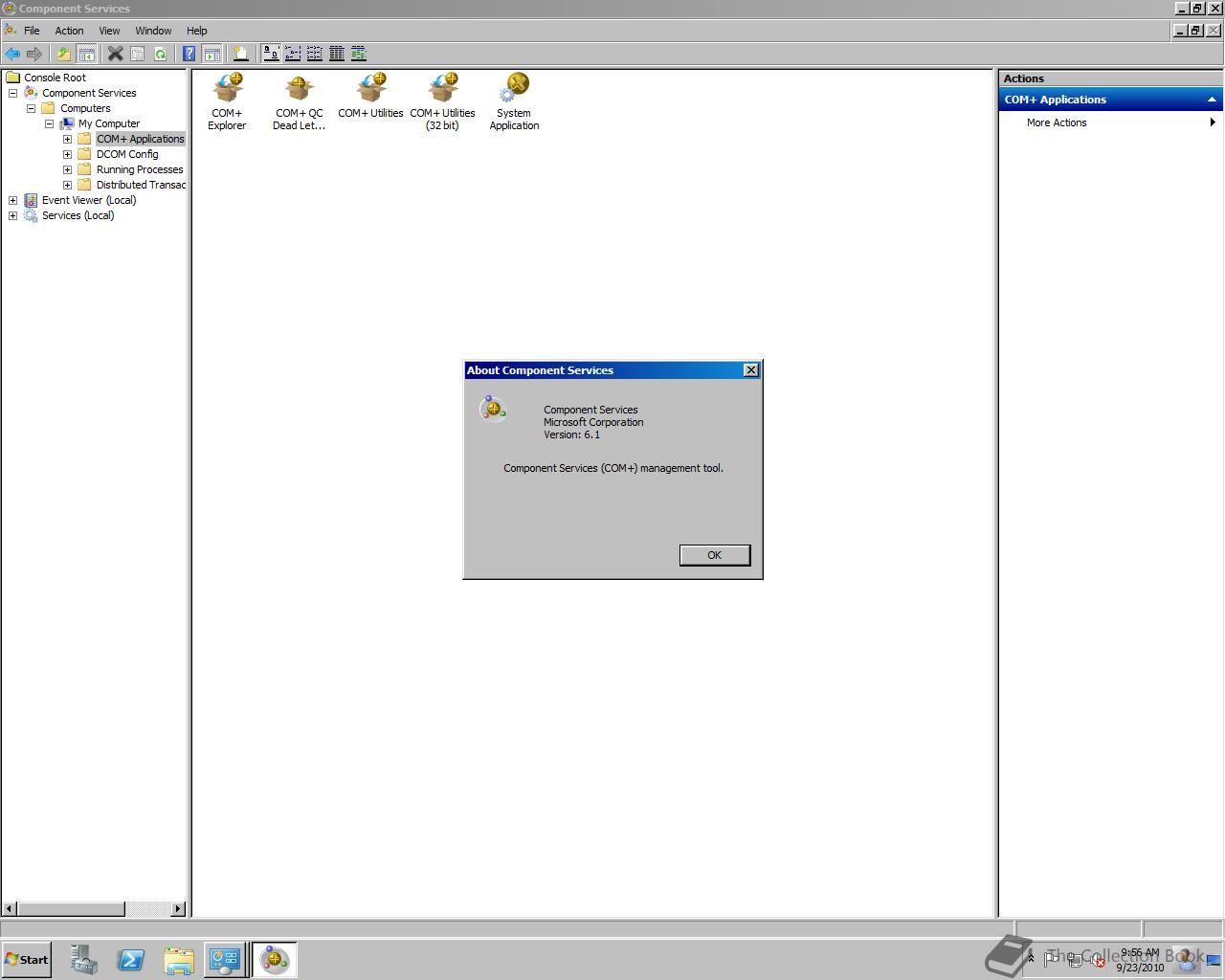
Task: Collapse the Component Services tree node
Action: pyautogui.click(x=12, y=93)
